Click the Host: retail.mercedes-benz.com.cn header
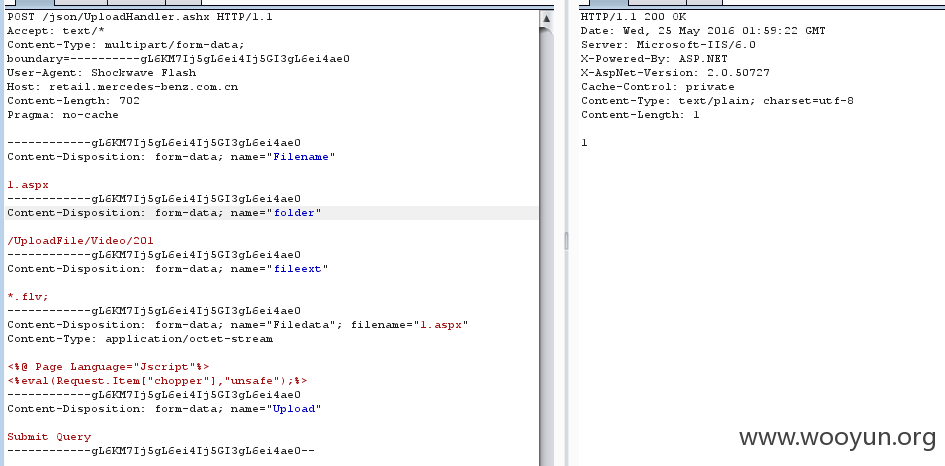The image size is (945, 466). (122, 87)
